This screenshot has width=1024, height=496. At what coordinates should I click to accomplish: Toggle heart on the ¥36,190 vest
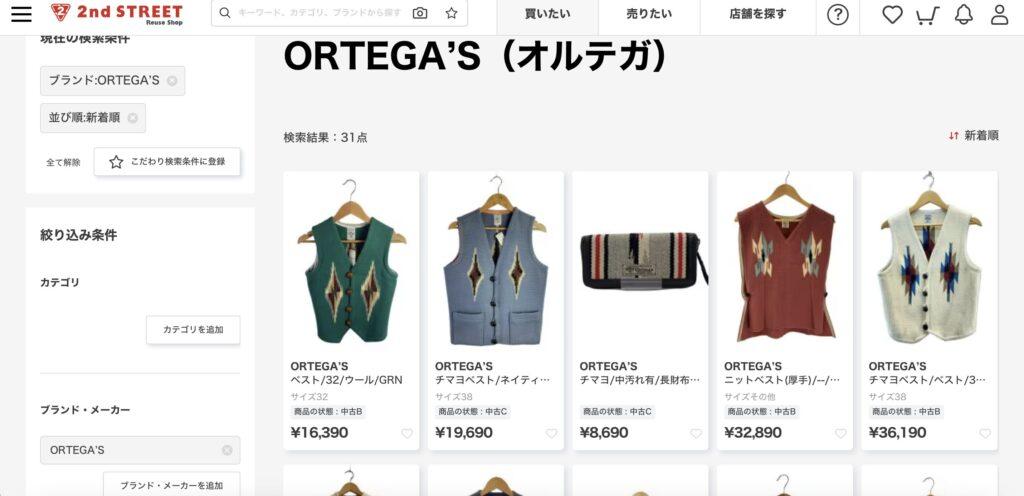(x=985, y=433)
